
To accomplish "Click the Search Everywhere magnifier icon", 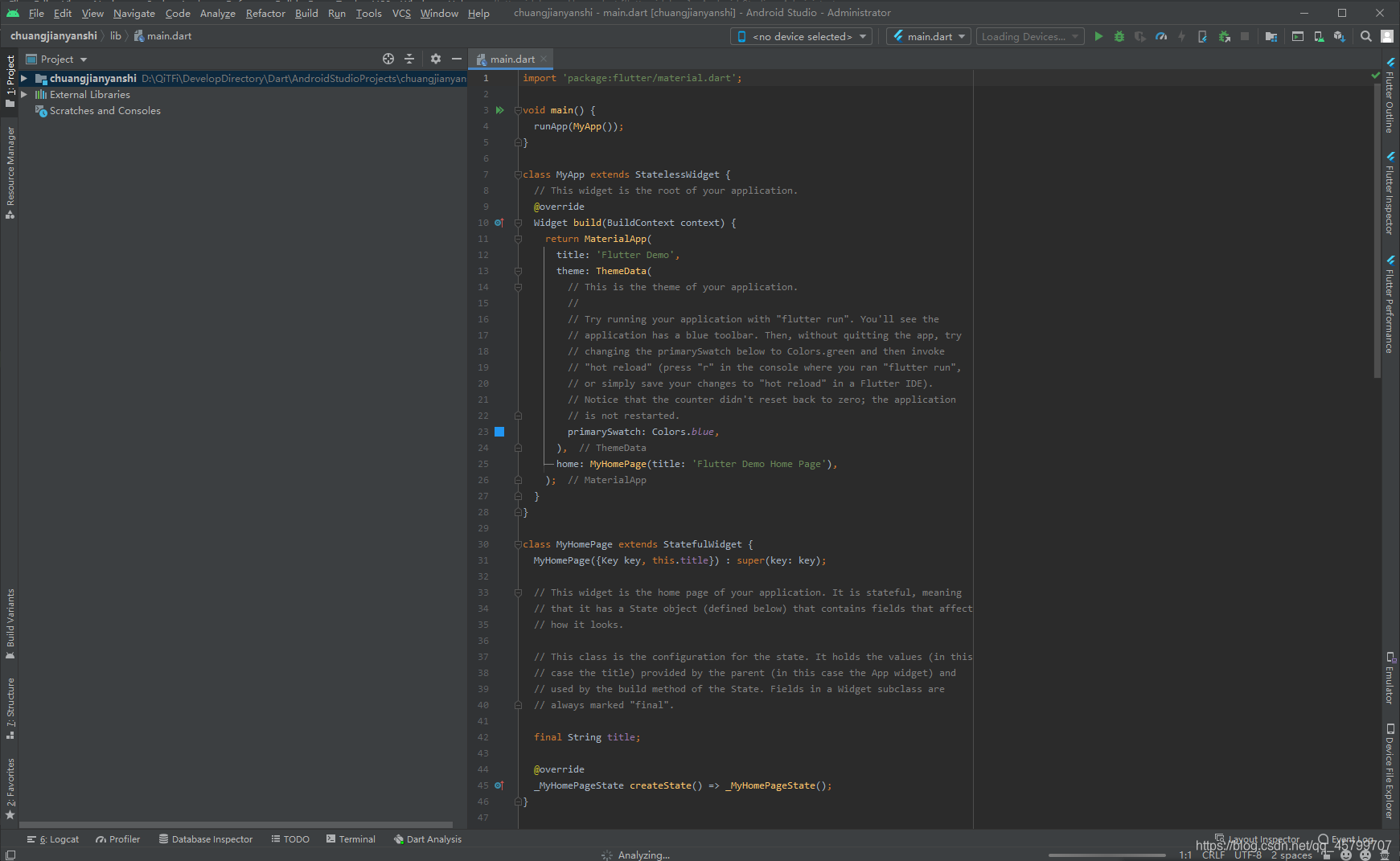I will (x=1365, y=36).
